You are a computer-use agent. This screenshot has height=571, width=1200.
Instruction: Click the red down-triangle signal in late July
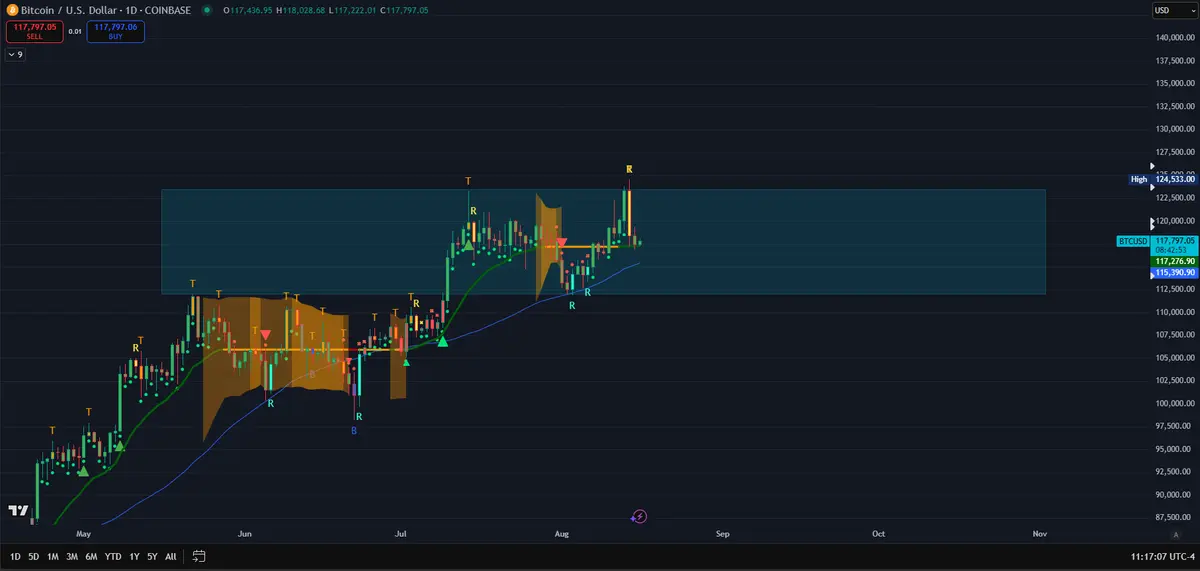pos(562,243)
